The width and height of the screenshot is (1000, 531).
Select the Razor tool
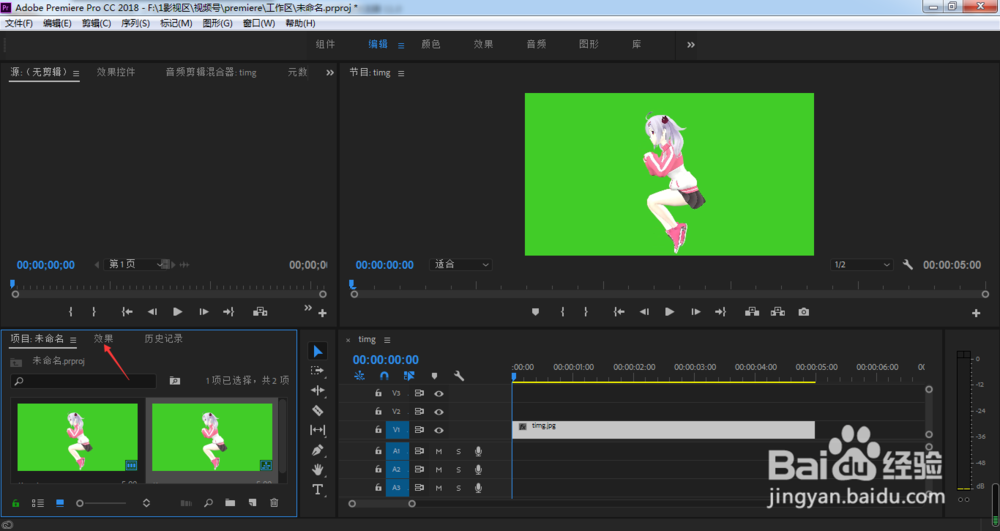(x=318, y=411)
